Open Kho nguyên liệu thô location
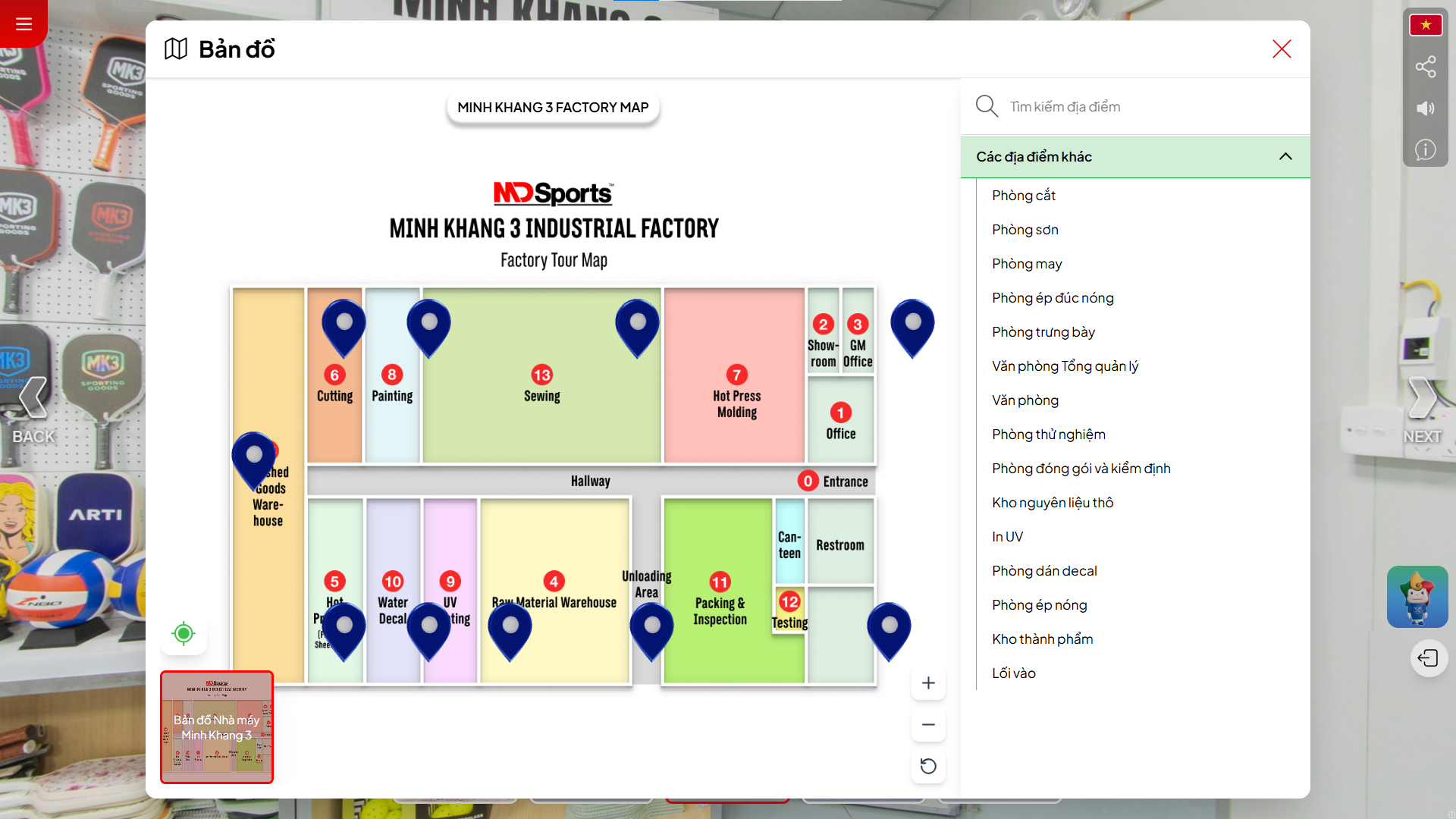Image resolution: width=1456 pixels, height=819 pixels. click(x=1052, y=503)
